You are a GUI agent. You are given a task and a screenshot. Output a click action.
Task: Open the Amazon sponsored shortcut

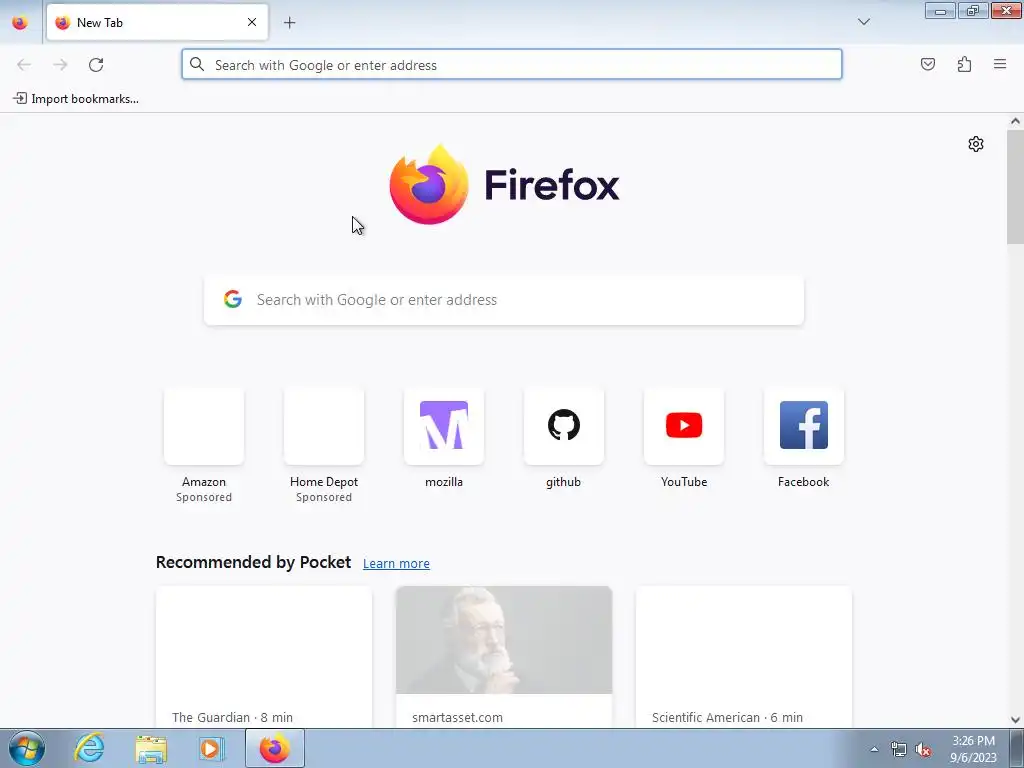pos(204,446)
